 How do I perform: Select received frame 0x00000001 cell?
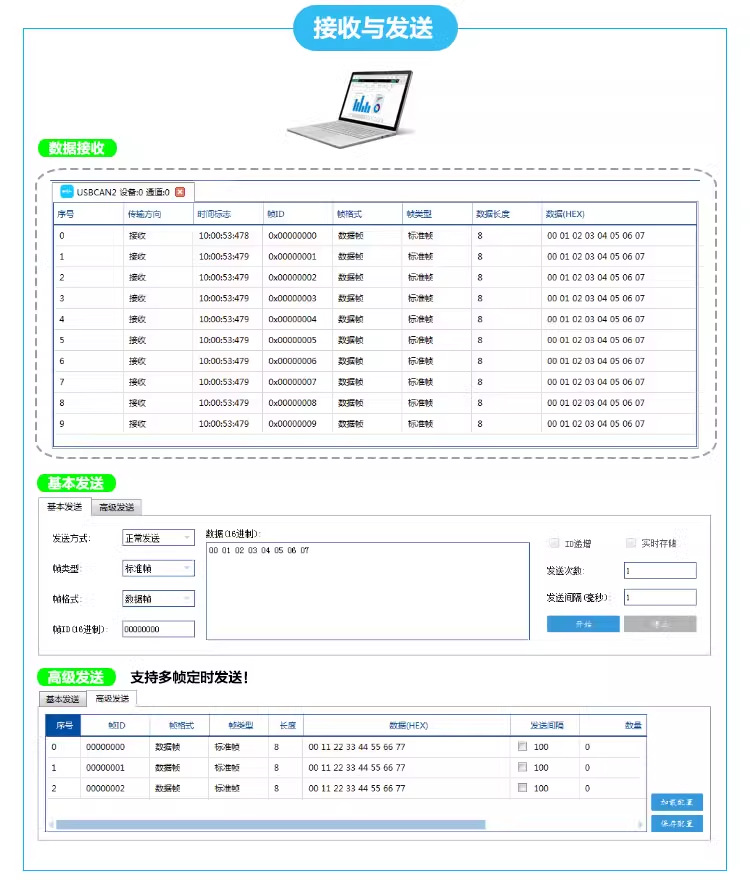point(297,257)
